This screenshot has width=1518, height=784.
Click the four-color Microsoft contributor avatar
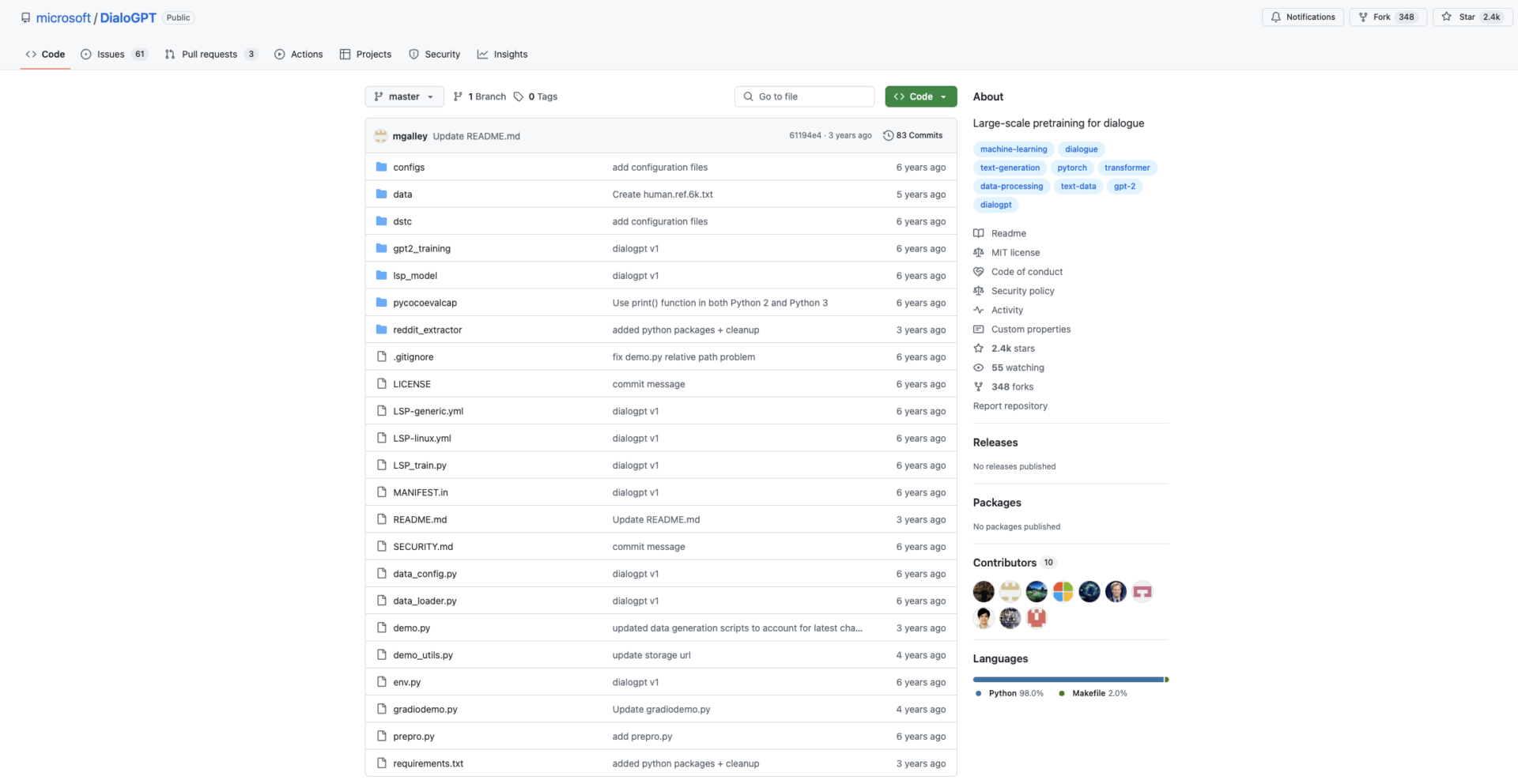pyautogui.click(x=1063, y=591)
